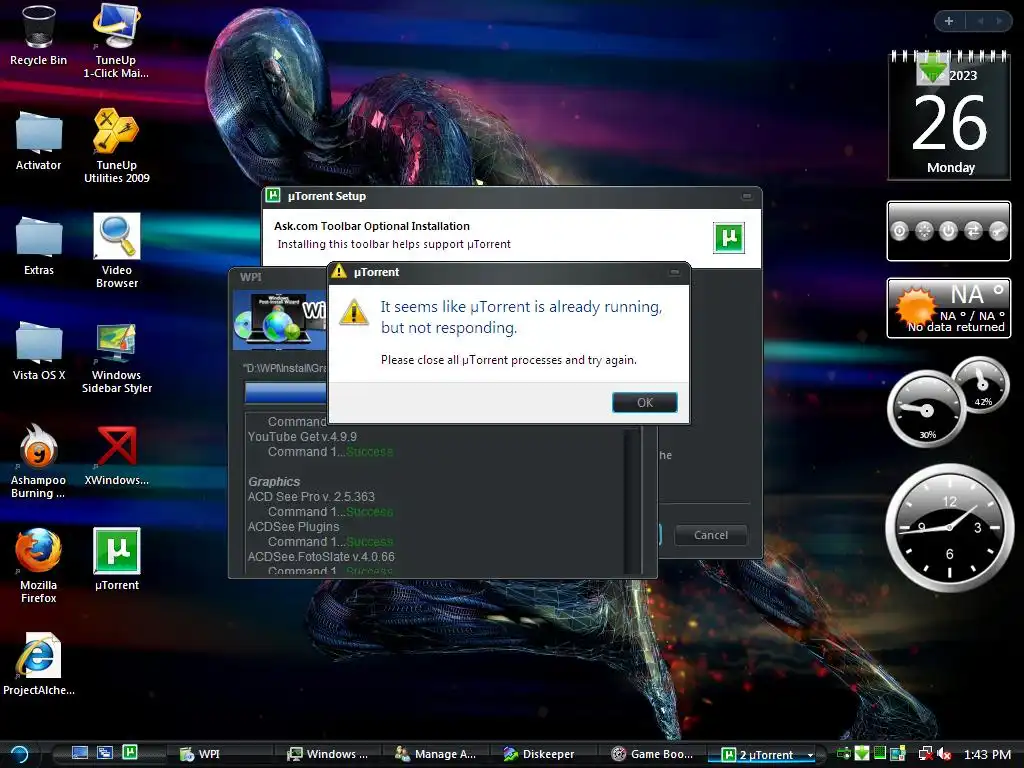Screen dimensions: 1024x768
Task: Click µTorrent Setup window title bar
Action: click(511, 197)
